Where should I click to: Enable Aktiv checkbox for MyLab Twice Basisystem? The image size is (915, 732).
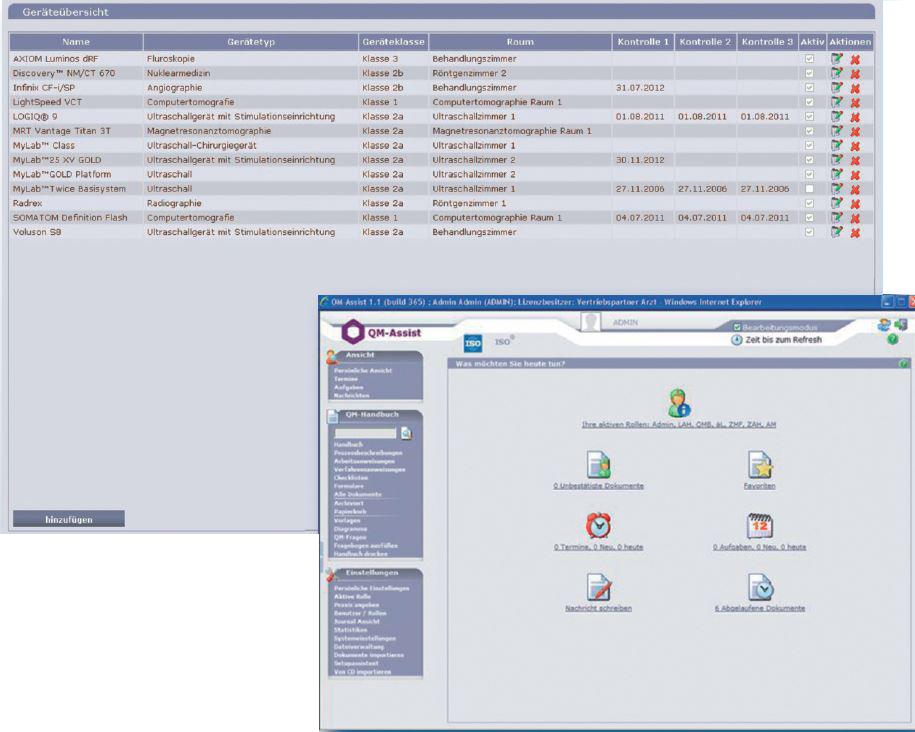[809, 189]
